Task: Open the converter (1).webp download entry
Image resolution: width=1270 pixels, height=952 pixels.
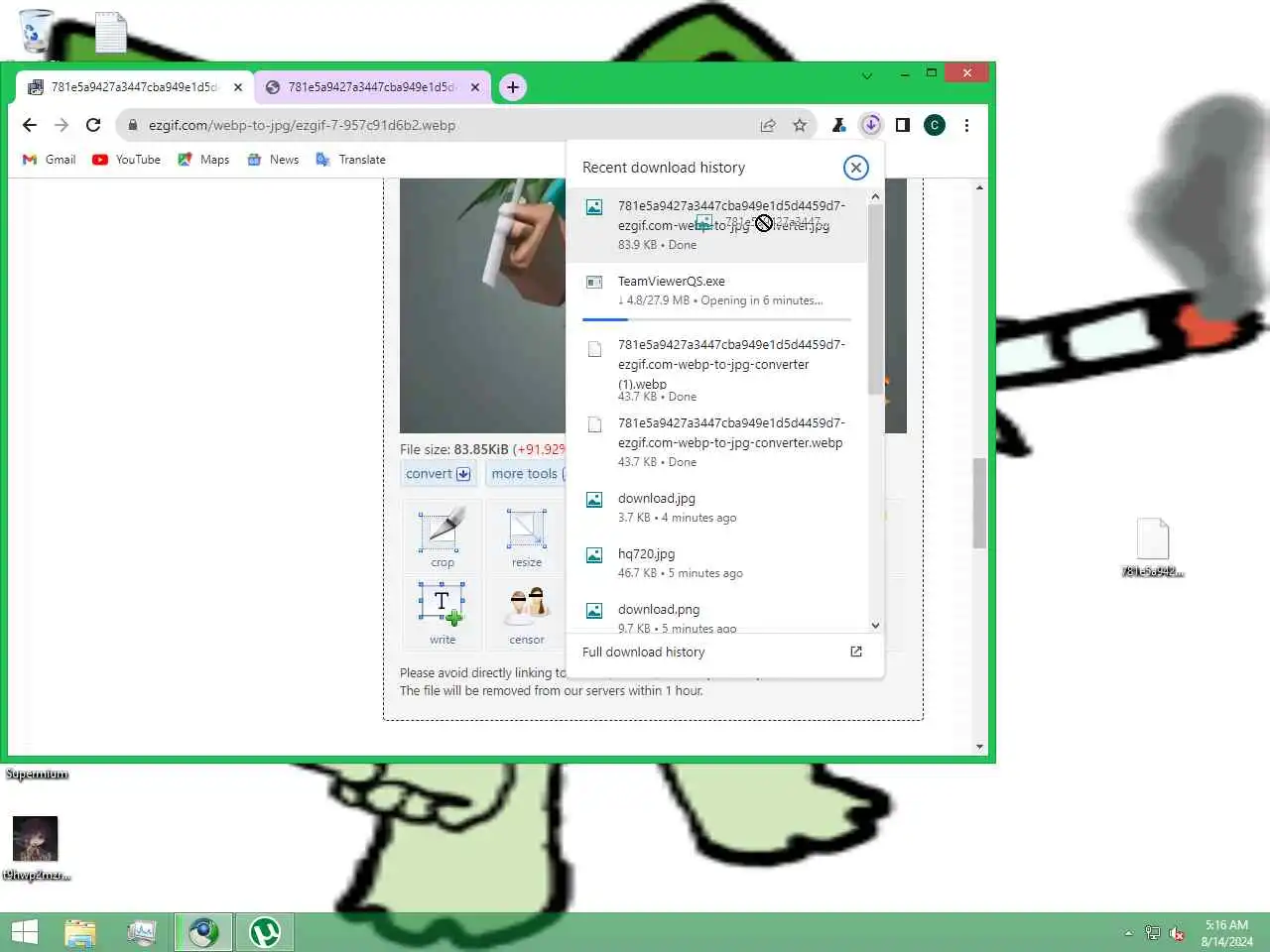Action: coord(716,369)
